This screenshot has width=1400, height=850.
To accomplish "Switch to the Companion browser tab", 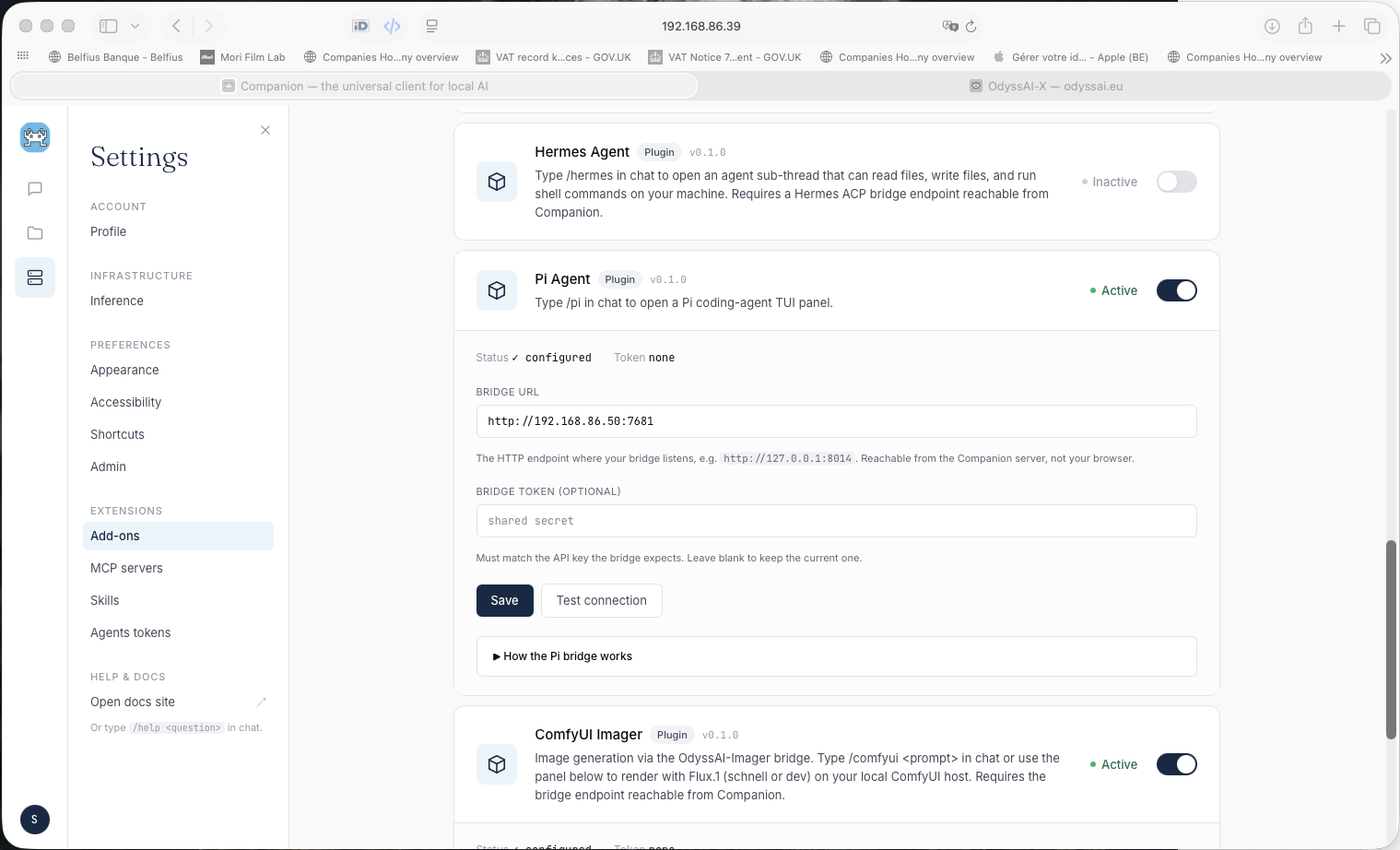I will click(354, 86).
